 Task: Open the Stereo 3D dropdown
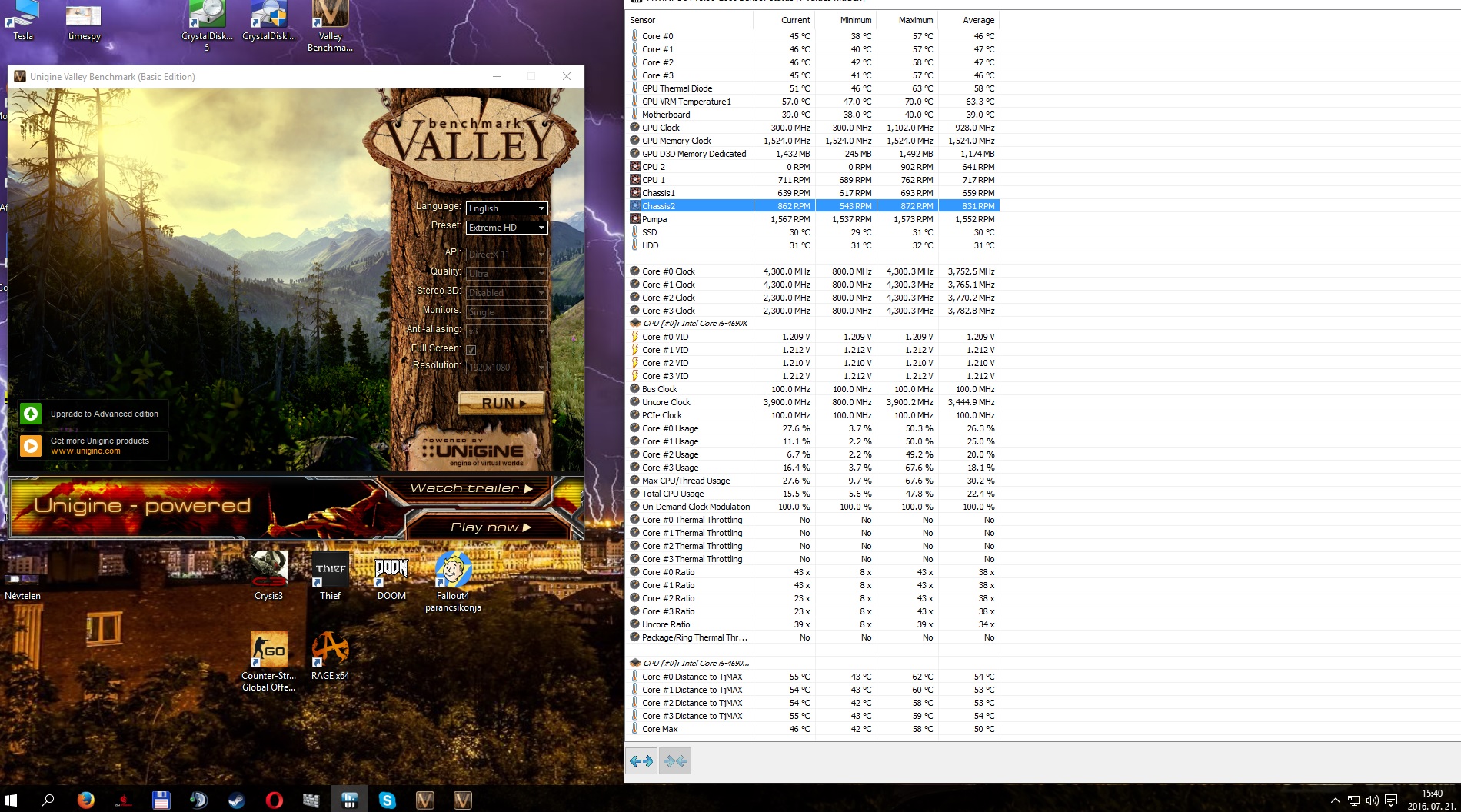pos(507,293)
